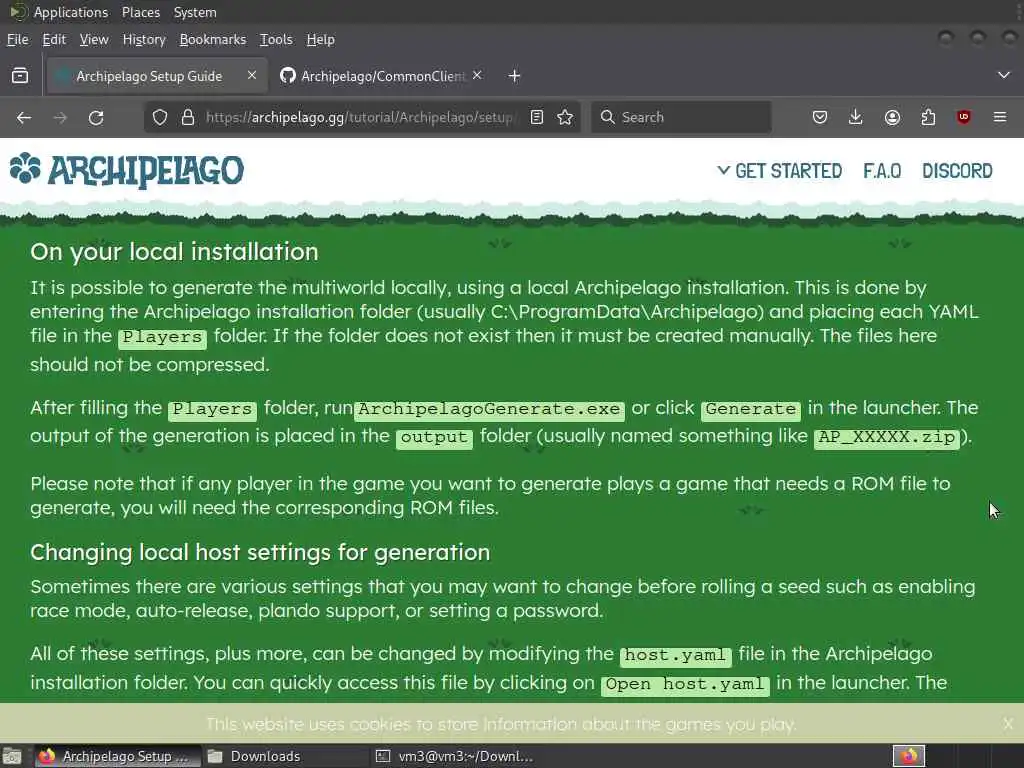This screenshot has height=768, width=1024.
Task: Open the Extensions puzzle icon
Action: coord(928,118)
